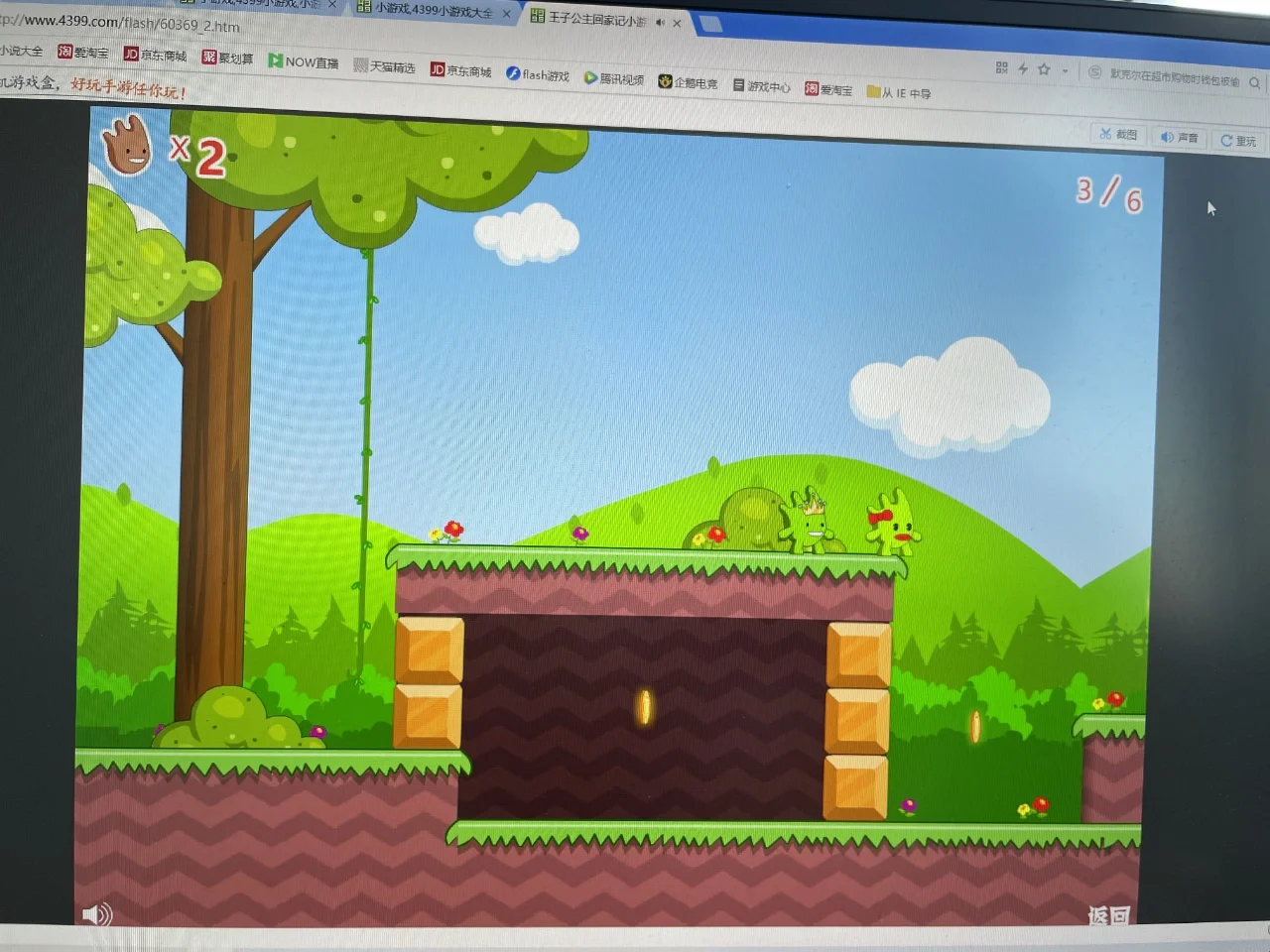Click the 重玩 replay button
The width and height of the screenshot is (1270, 952).
[1238, 141]
